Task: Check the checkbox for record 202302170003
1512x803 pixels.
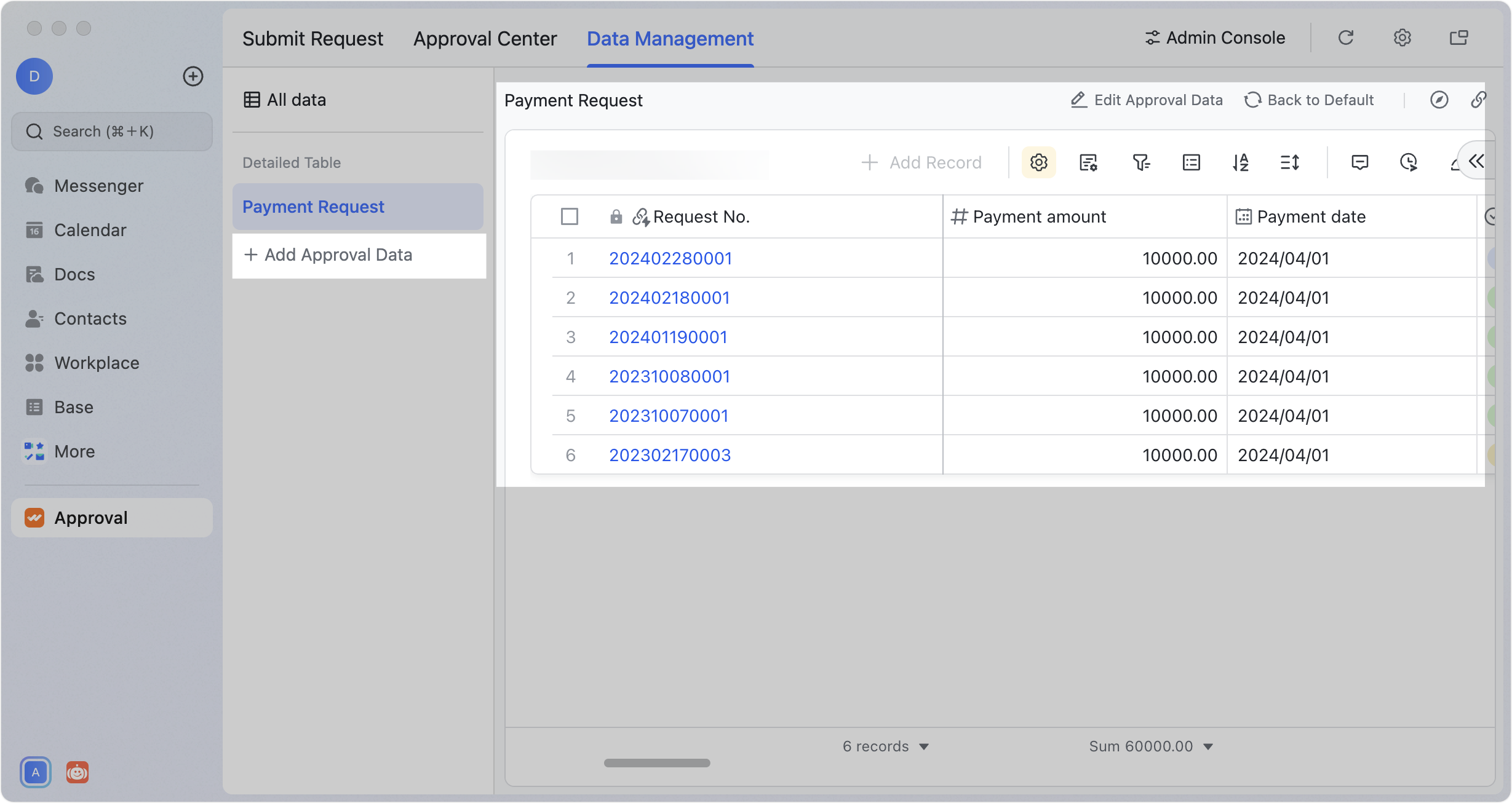Action: point(569,454)
